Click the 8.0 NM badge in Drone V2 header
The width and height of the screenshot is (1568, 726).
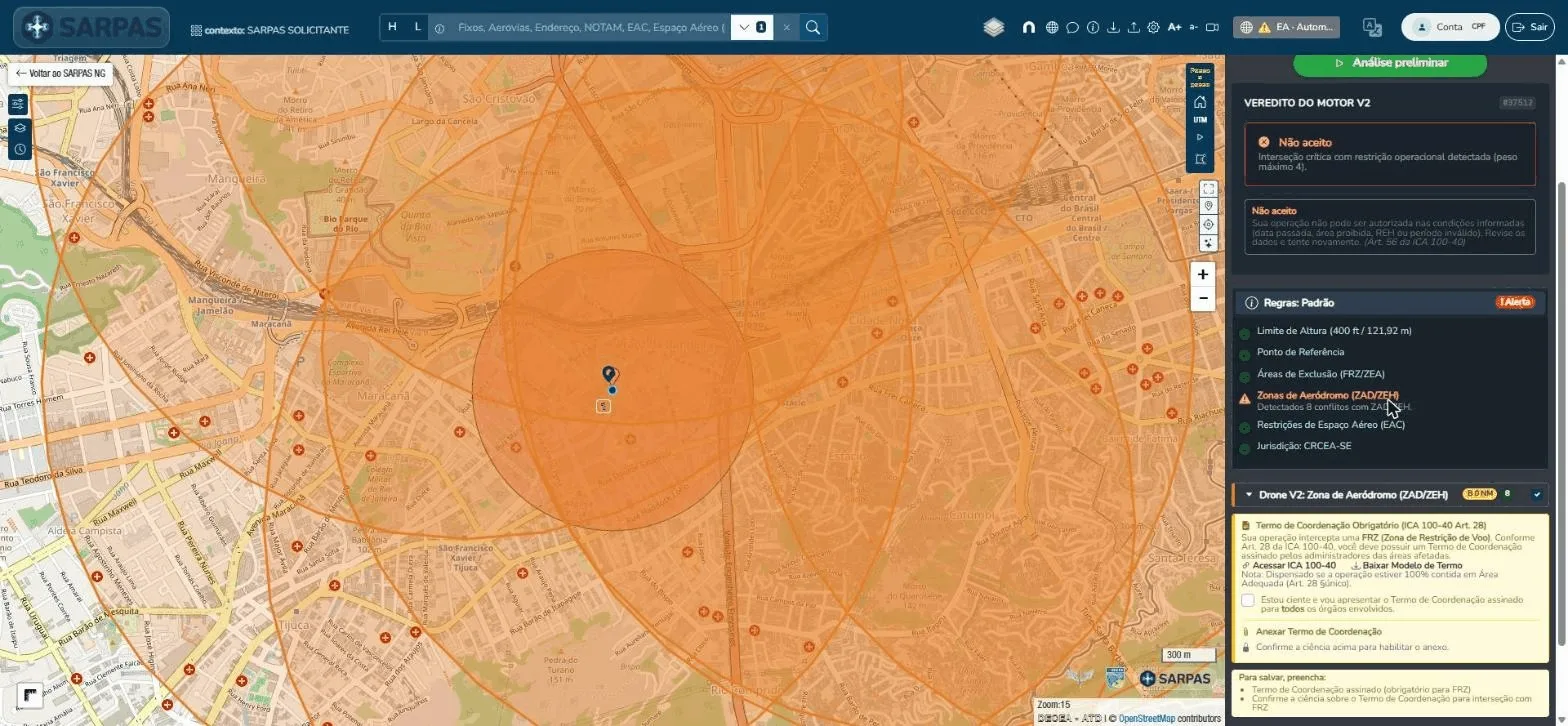(x=1479, y=494)
